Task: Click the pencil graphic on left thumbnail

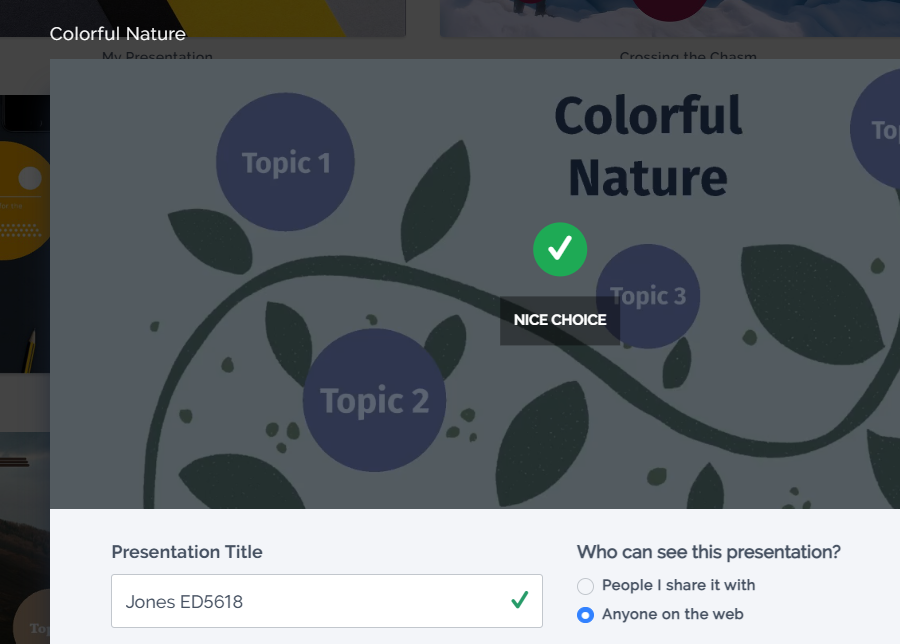Action: point(31,350)
